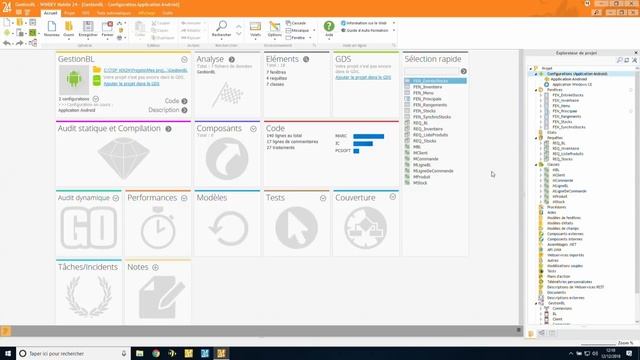Click the Couverture diagram icon
The height and width of the screenshot is (360, 640).
[365, 228]
